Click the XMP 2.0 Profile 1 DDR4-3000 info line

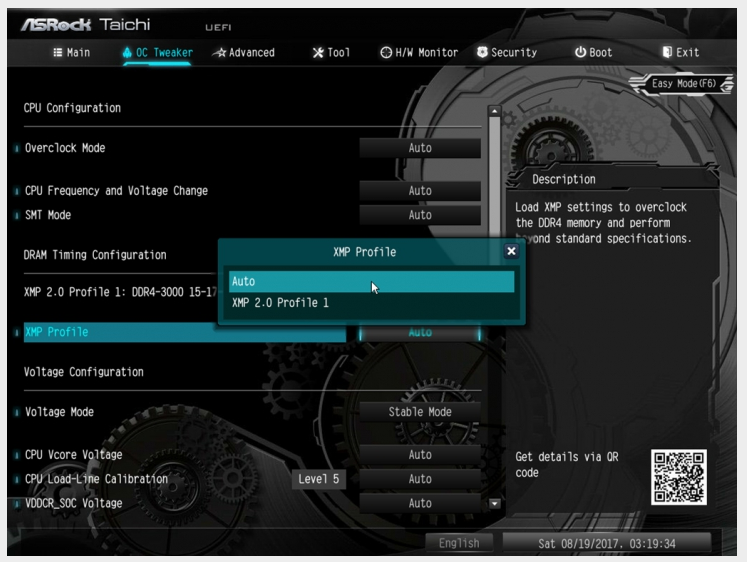pyautogui.click(x=121, y=292)
